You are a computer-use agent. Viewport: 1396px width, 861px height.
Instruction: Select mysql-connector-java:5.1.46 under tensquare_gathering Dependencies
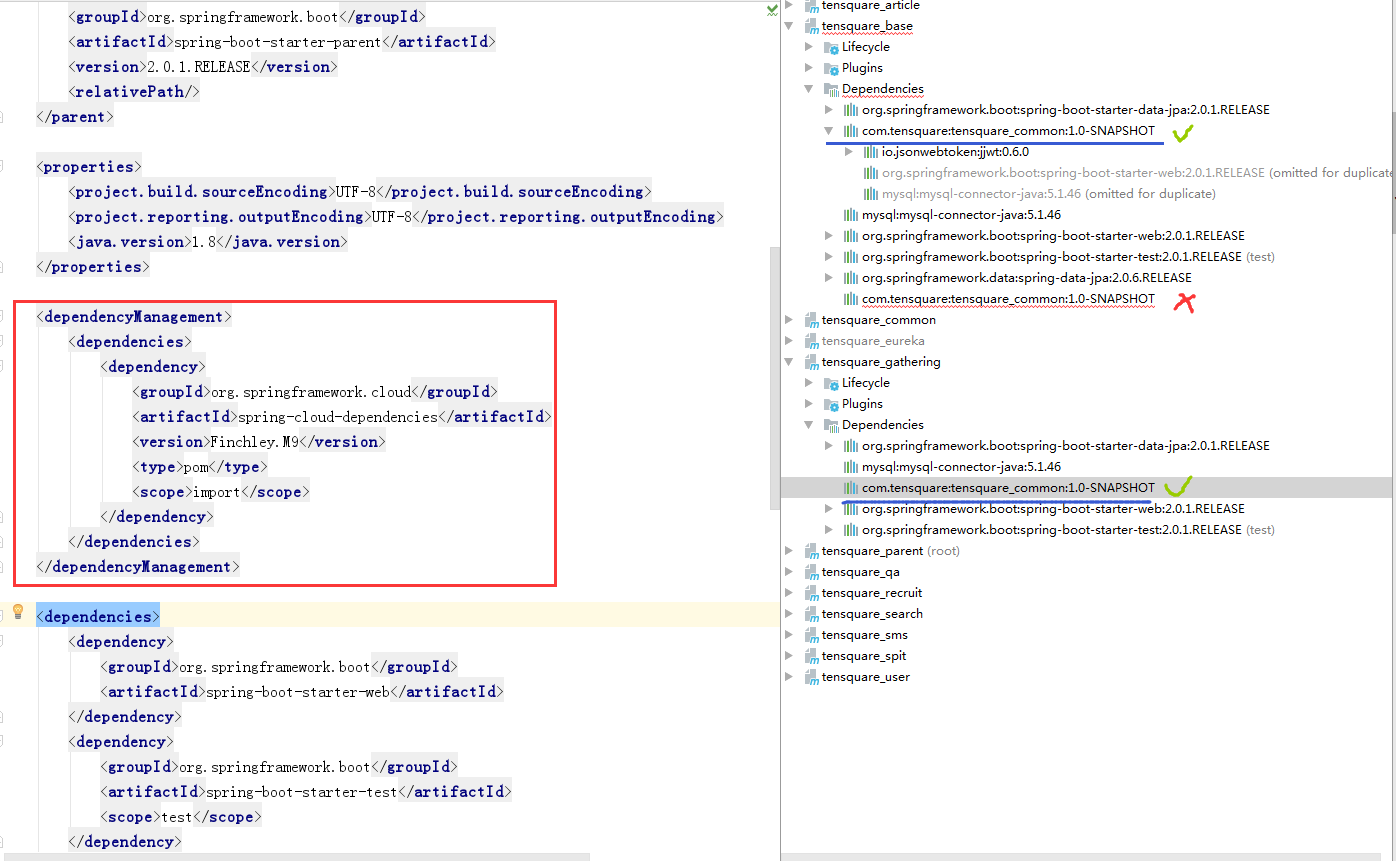1088,467
